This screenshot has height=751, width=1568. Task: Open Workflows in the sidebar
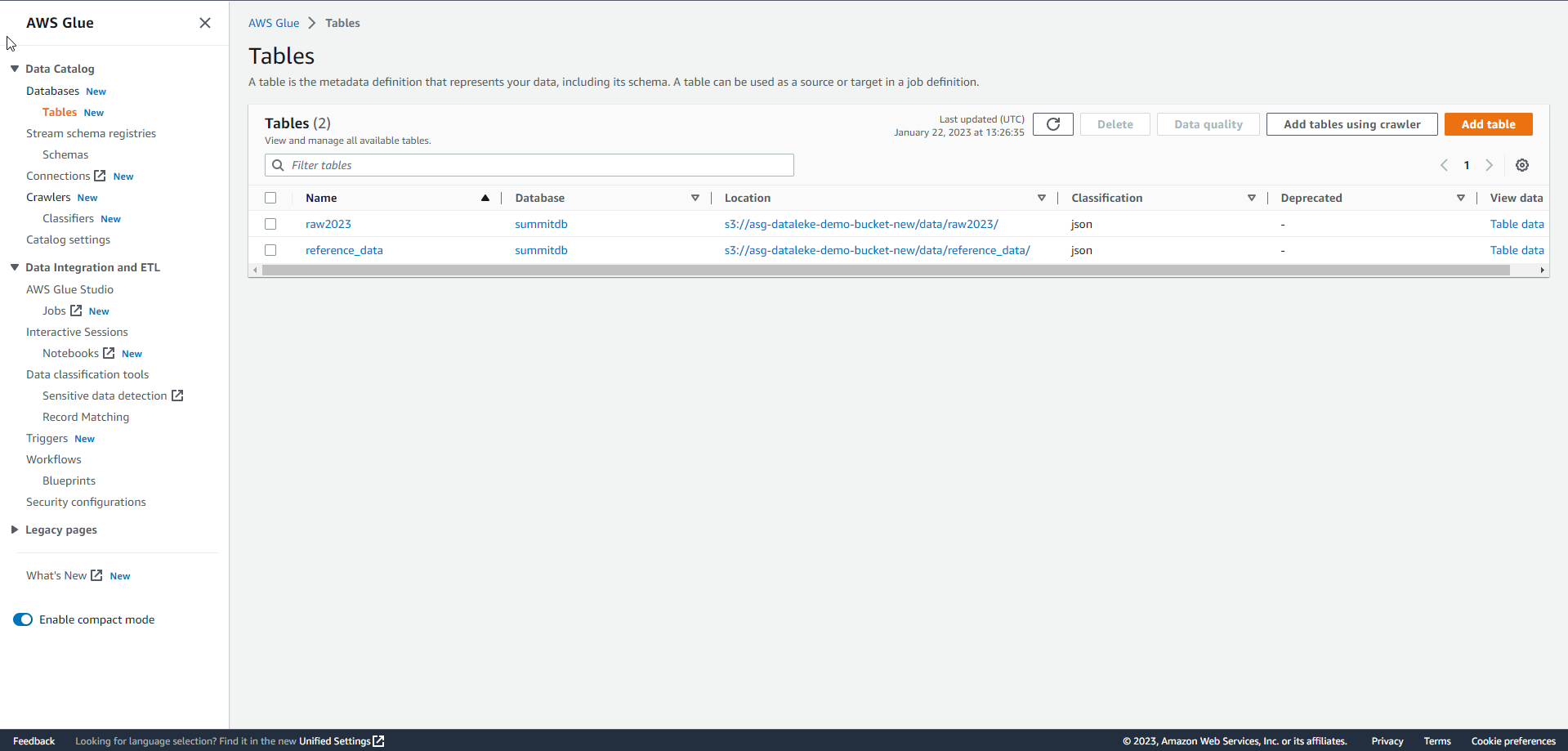pyautogui.click(x=54, y=459)
